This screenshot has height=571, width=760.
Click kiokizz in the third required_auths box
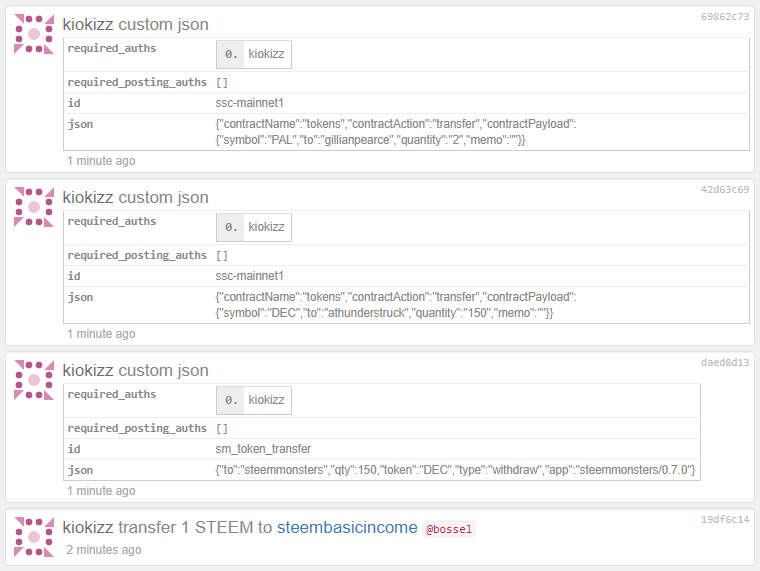[x=266, y=400]
